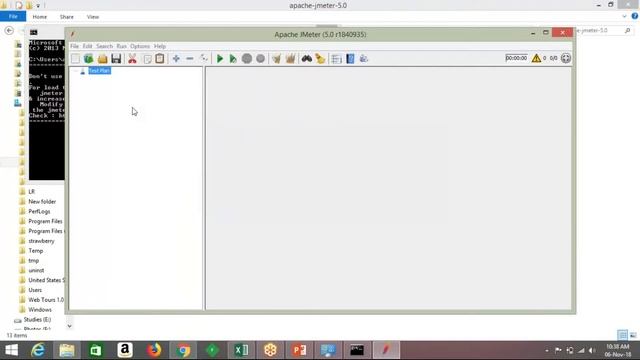Click the Clear All brooms icon
This screenshot has width=640, height=360.
point(290,58)
